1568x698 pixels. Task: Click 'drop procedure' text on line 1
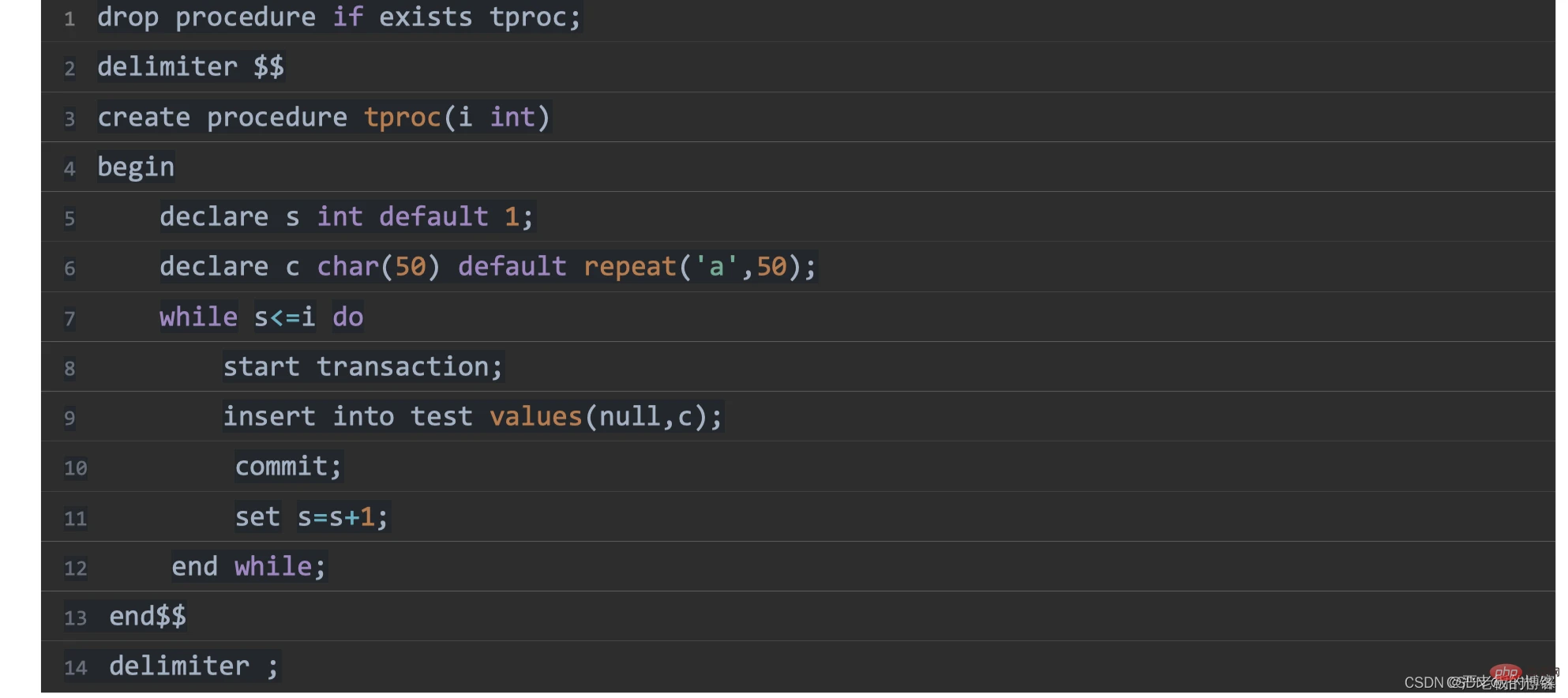point(206,17)
